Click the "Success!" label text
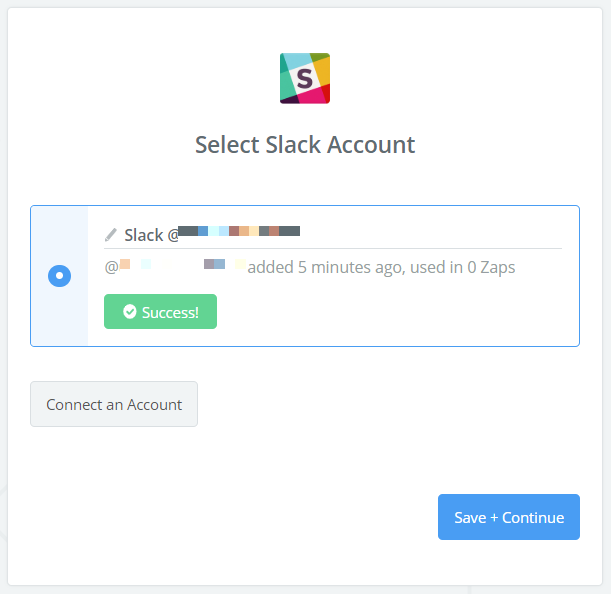Screen dimensions: 611x594 [170, 312]
